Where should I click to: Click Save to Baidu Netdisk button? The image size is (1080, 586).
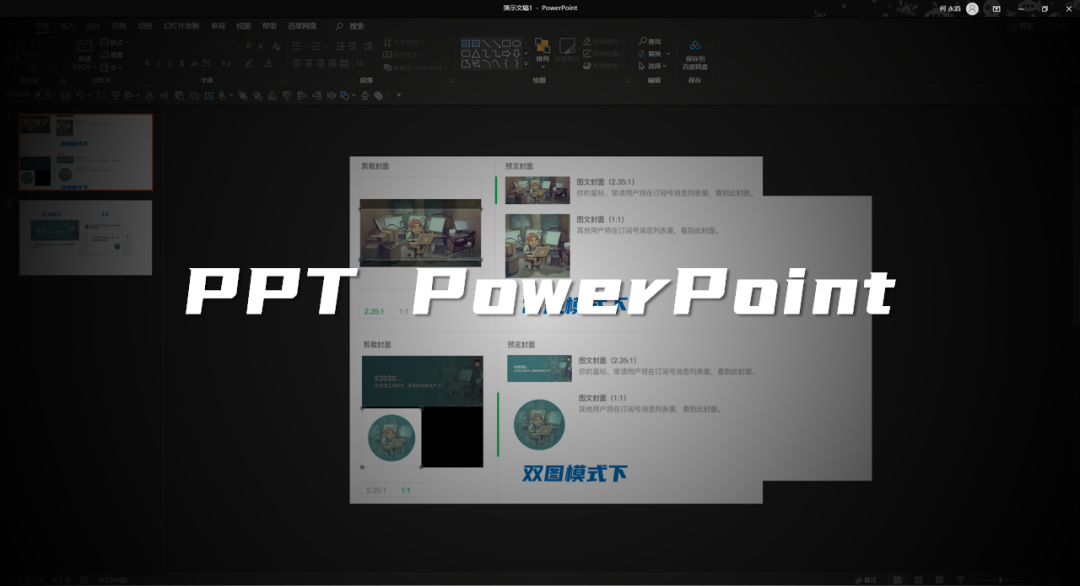(695, 54)
